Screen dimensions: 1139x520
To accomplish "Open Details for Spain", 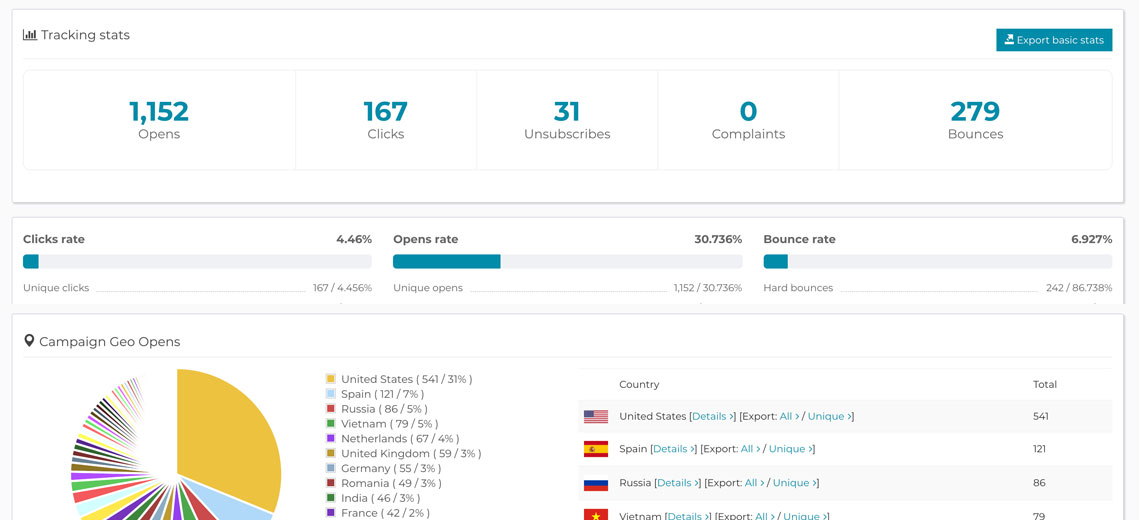I will tap(674, 449).
